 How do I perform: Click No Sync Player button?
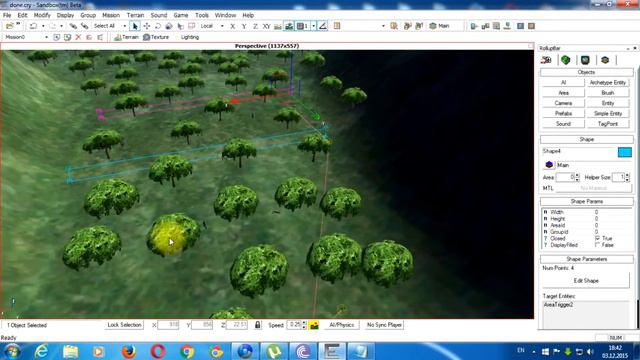pos(384,325)
